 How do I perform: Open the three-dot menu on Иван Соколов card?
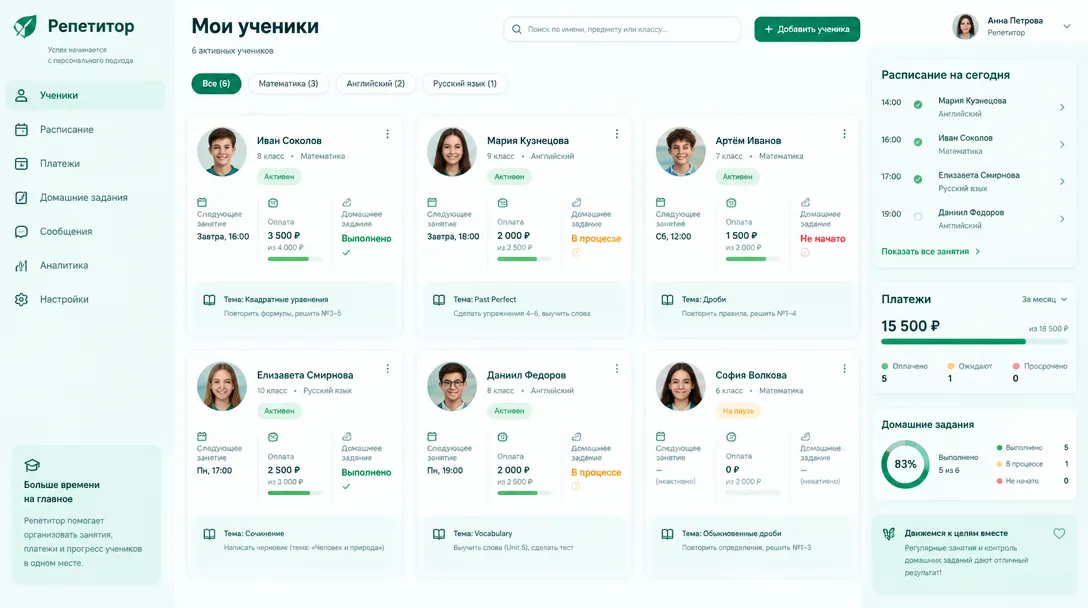point(387,134)
